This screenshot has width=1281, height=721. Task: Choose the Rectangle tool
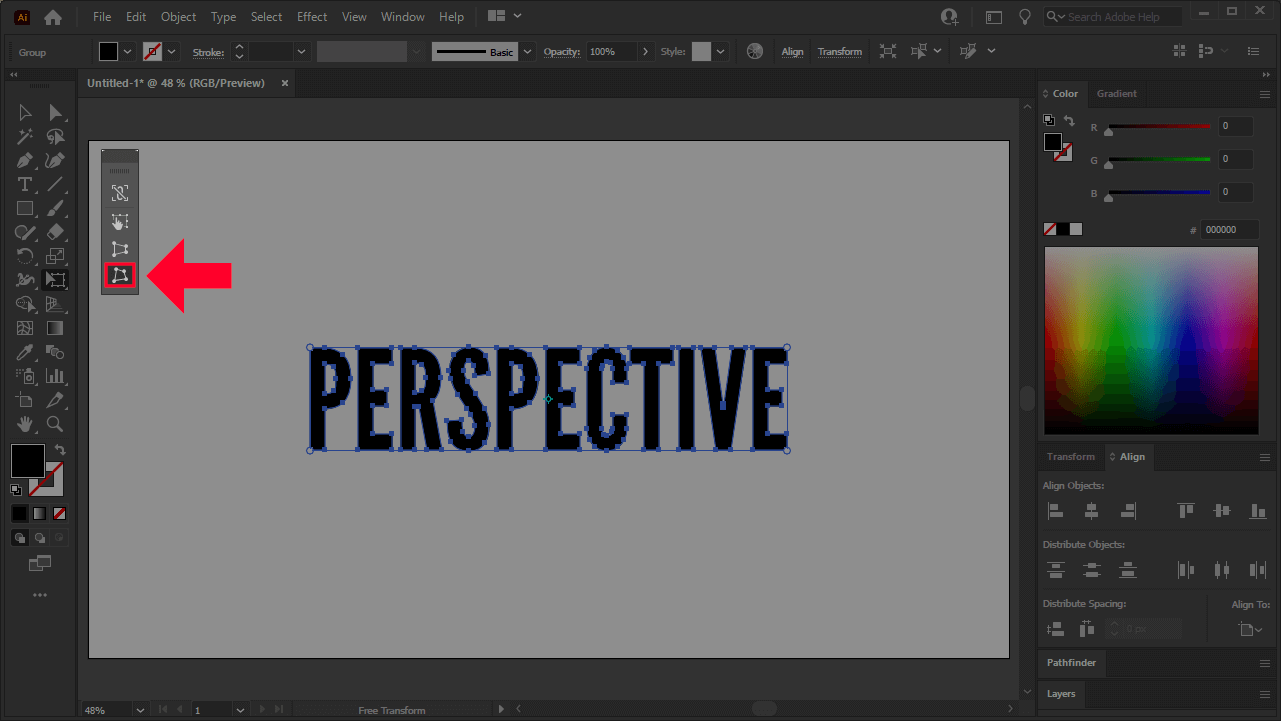tap(25, 208)
